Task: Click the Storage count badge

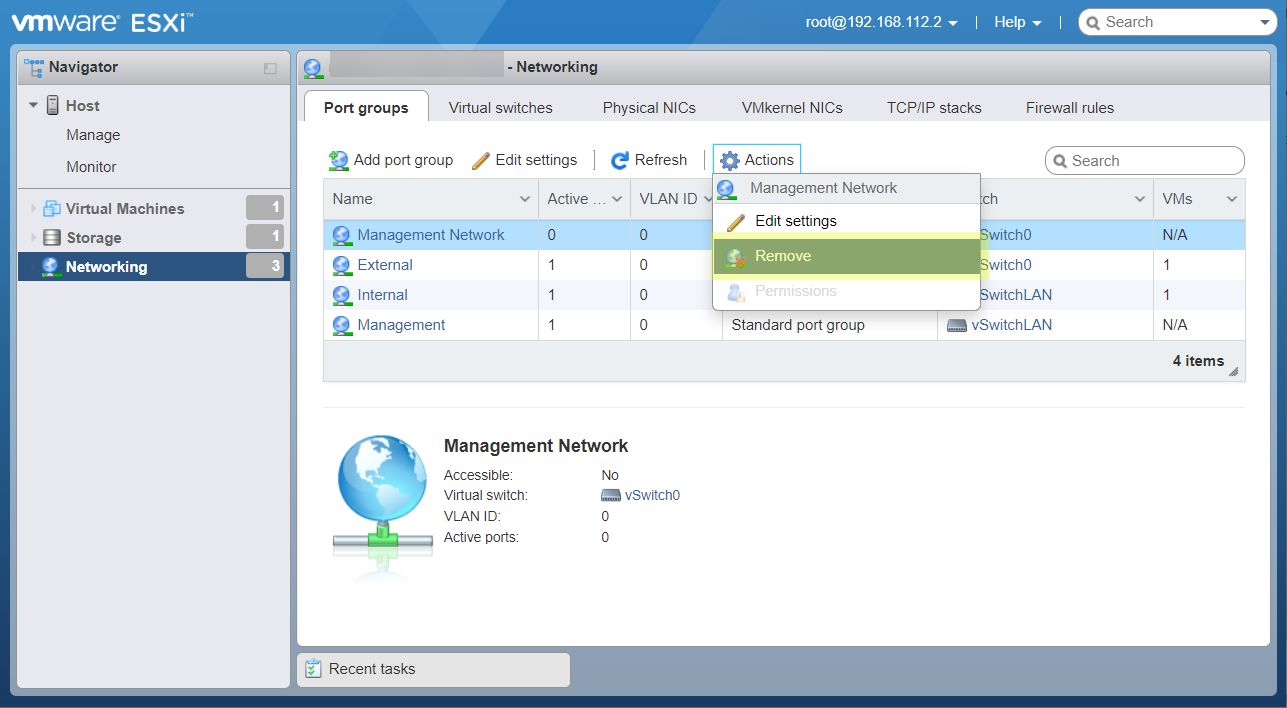Action: point(265,237)
